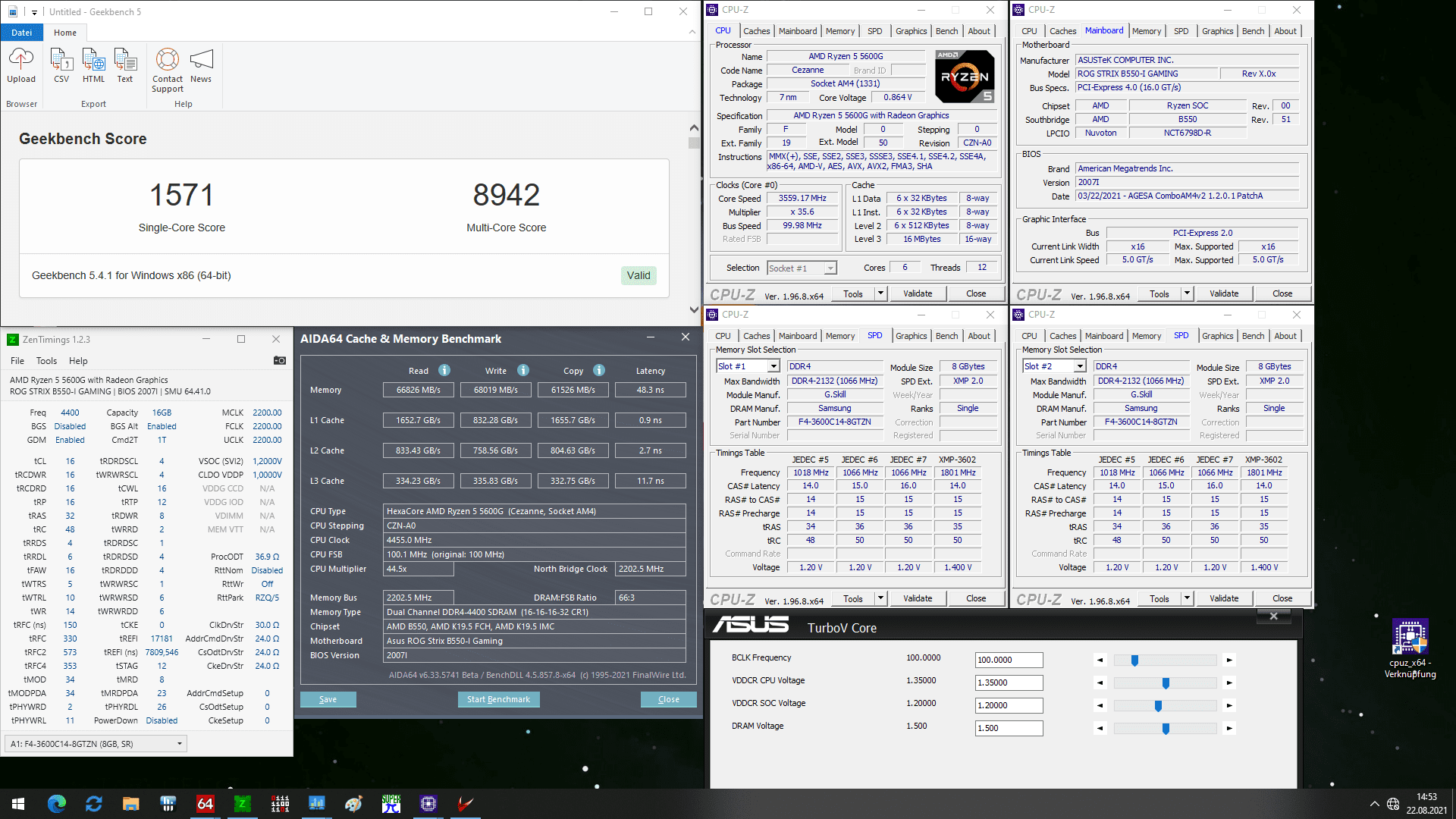Decrease BCLK Frequency with left arrow
The image size is (1456, 819).
pyautogui.click(x=1100, y=660)
